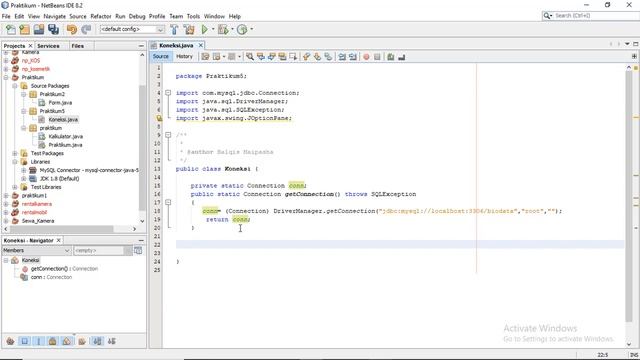Toggle Sort by Source in Navigator
This screenshot has width=640, height=360.
click(111, 341)
